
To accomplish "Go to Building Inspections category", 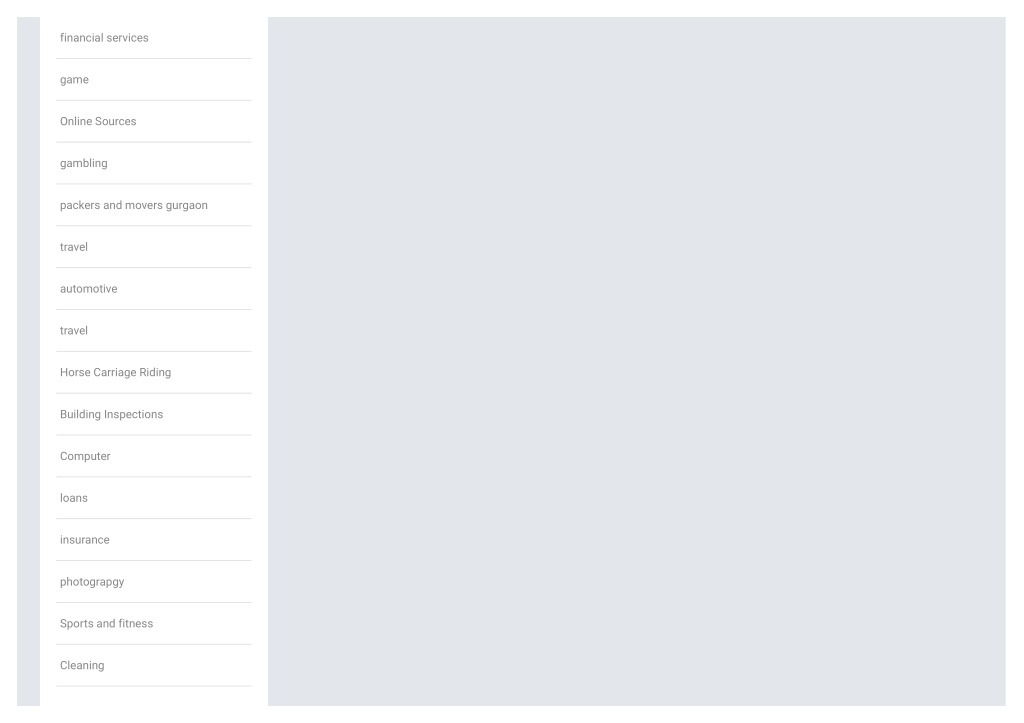I will tap(112, 414).
